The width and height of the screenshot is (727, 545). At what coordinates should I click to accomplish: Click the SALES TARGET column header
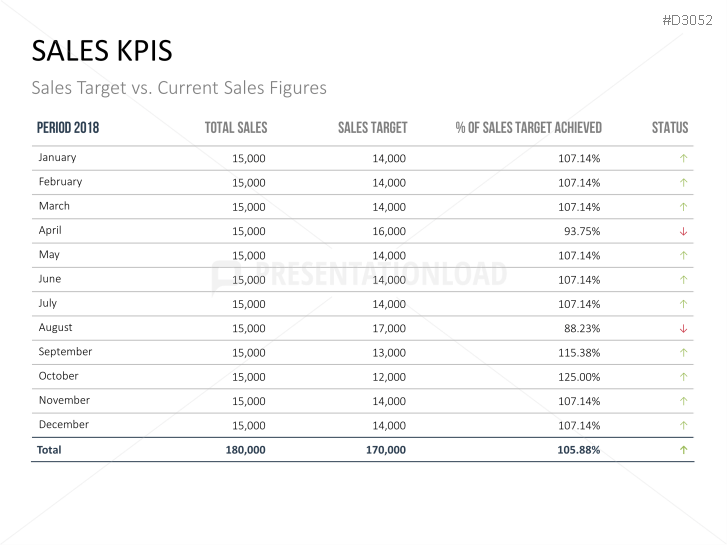(x=372, y=128)
